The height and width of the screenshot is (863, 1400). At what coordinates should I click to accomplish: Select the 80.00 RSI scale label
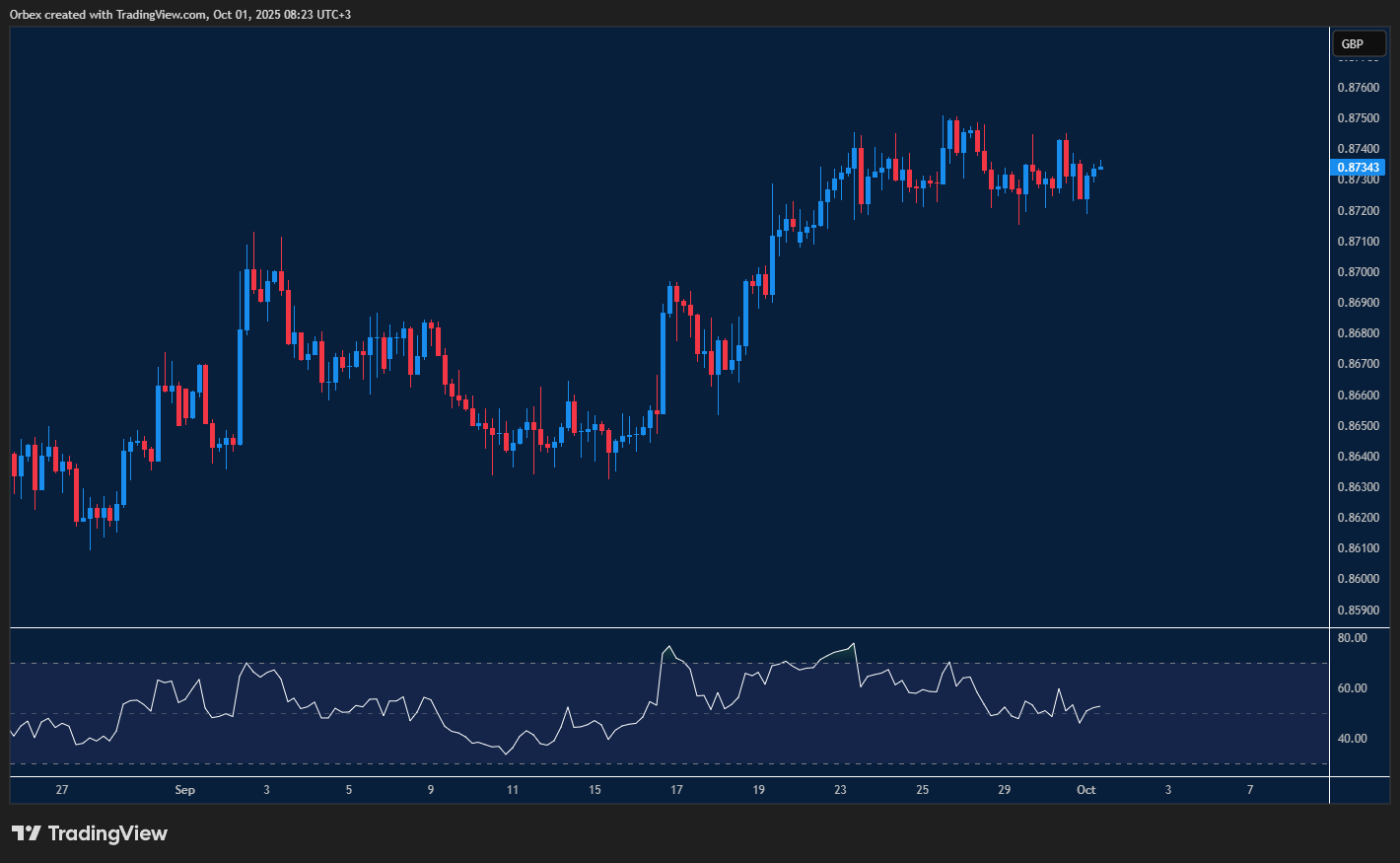pos(1352,638)
